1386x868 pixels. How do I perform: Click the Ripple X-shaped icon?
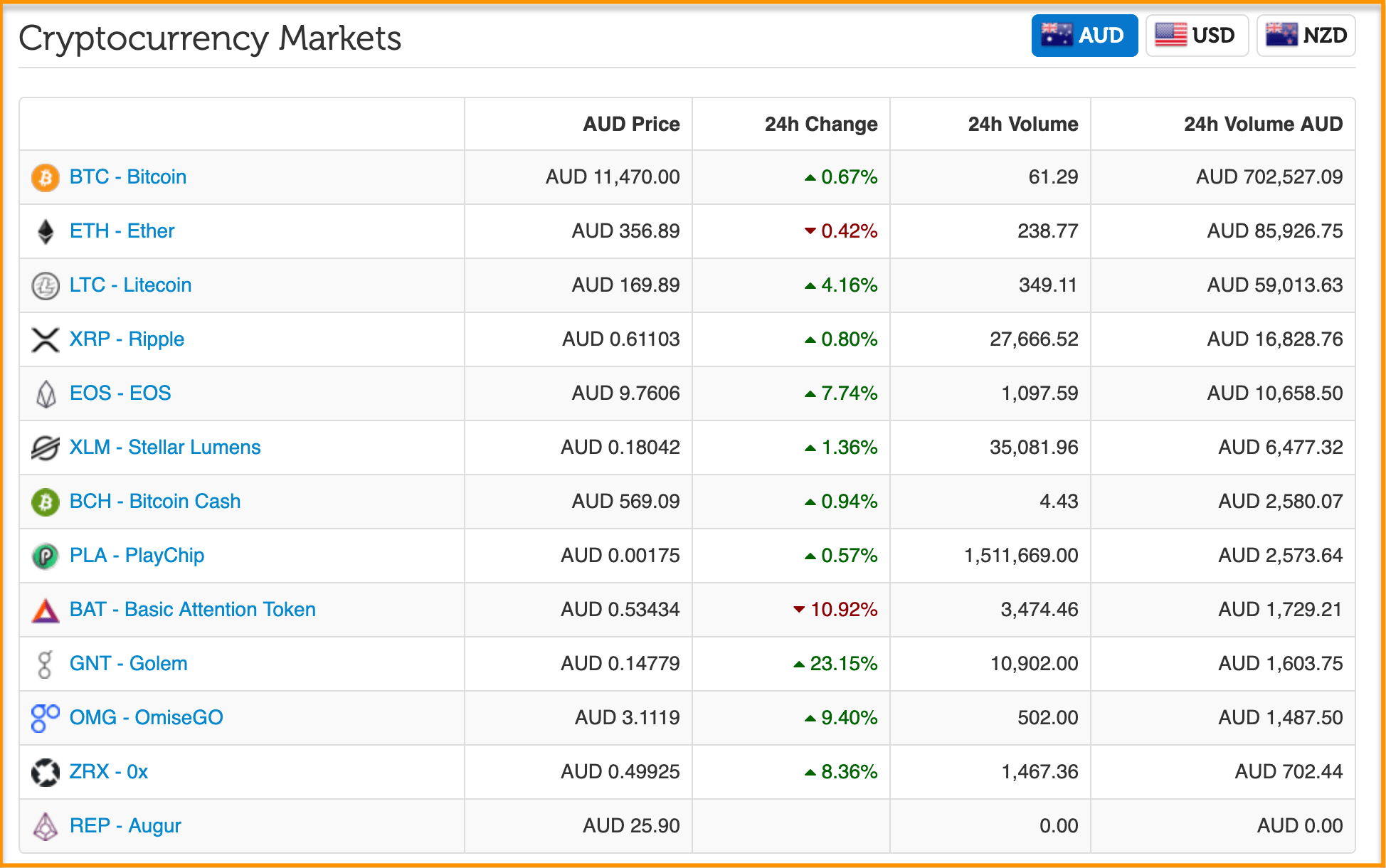click(x=46, y=339)
